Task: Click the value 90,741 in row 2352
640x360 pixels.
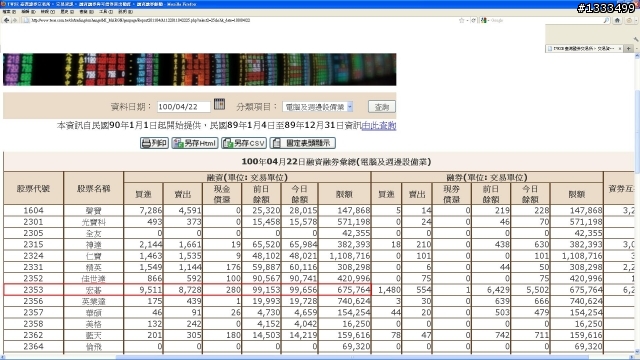Action: click(x=302, y=278)
